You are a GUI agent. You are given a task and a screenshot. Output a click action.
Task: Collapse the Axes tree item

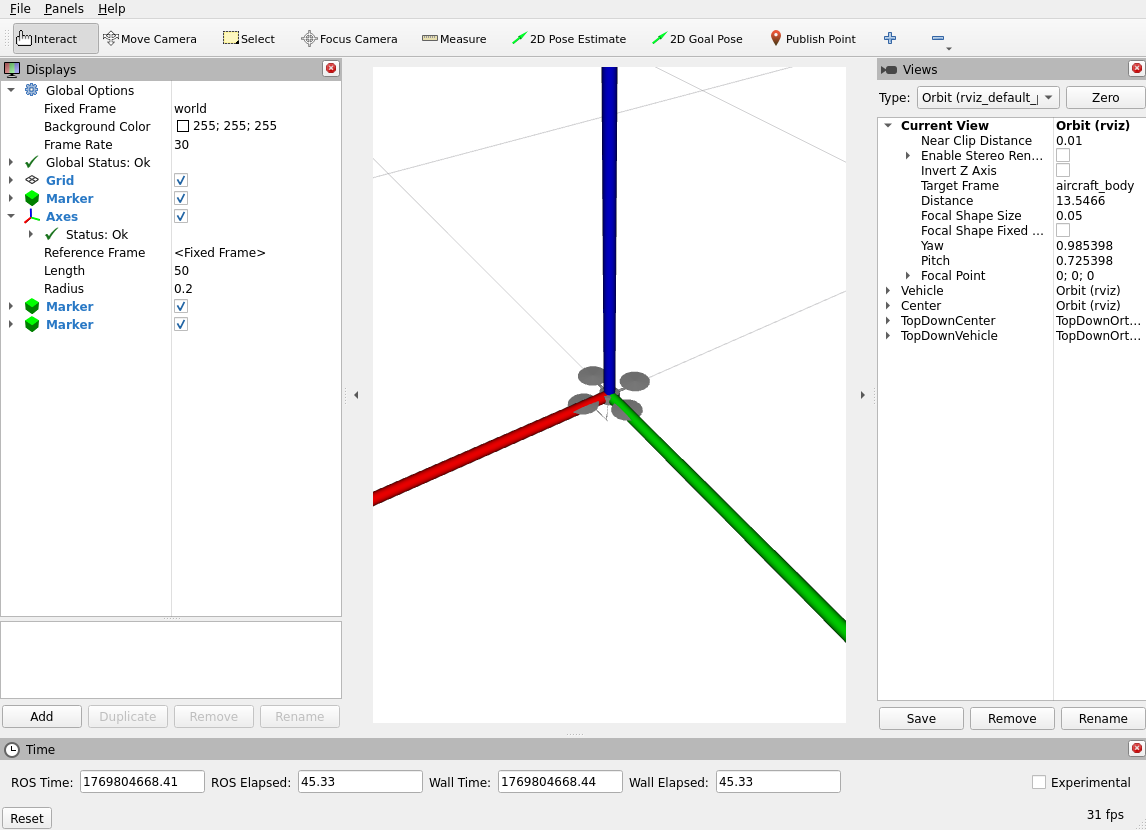pyautogui.click(x=11, y=216)
